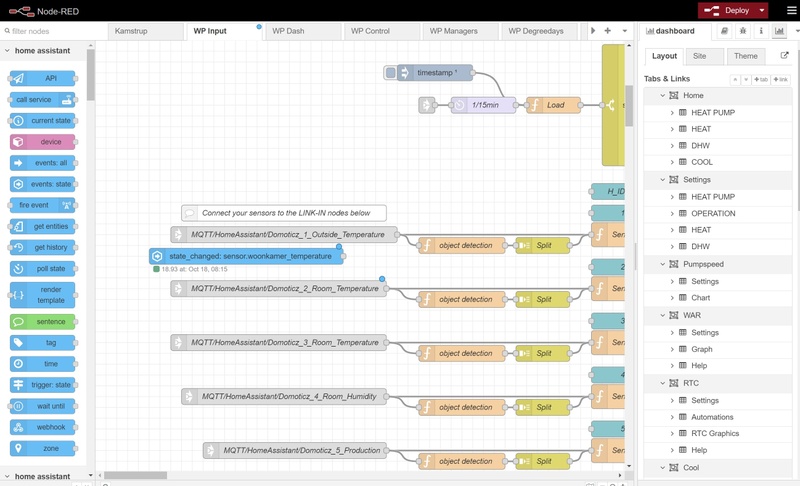
Task: Expand RTC Graphics group under RTC
Action: click(x=672, y=433)
